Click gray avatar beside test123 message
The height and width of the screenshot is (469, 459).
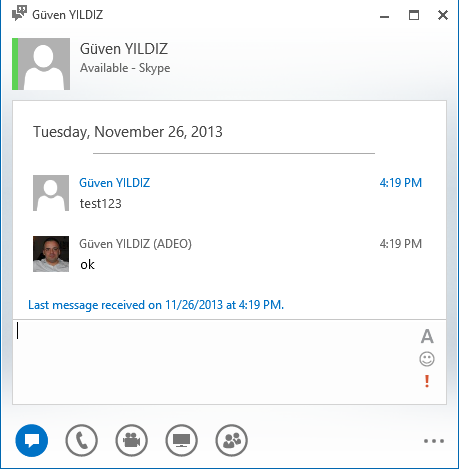click(51, 193)
